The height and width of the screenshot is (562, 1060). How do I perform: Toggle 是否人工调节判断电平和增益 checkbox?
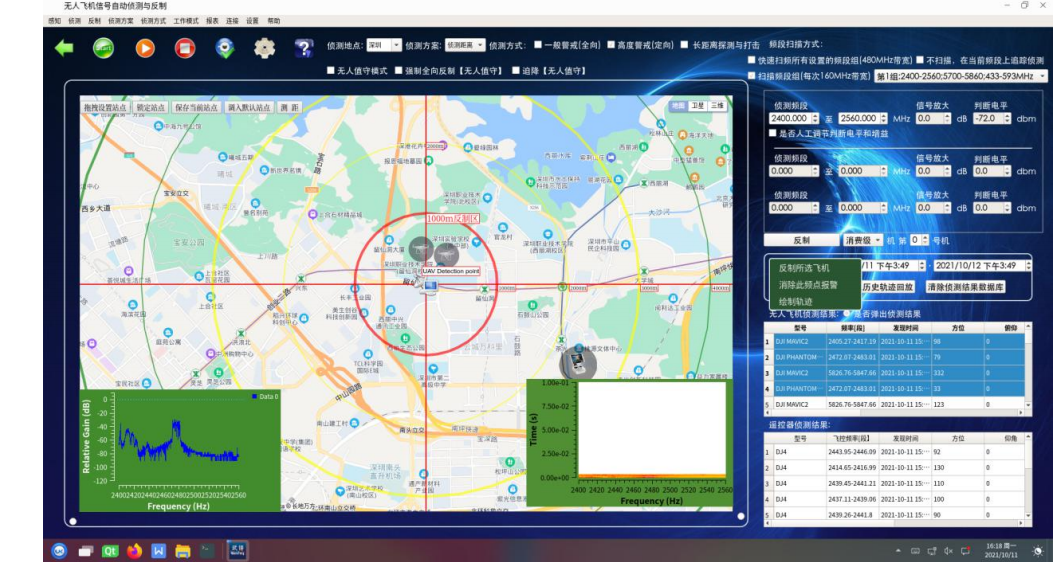(x=773, y=133)
